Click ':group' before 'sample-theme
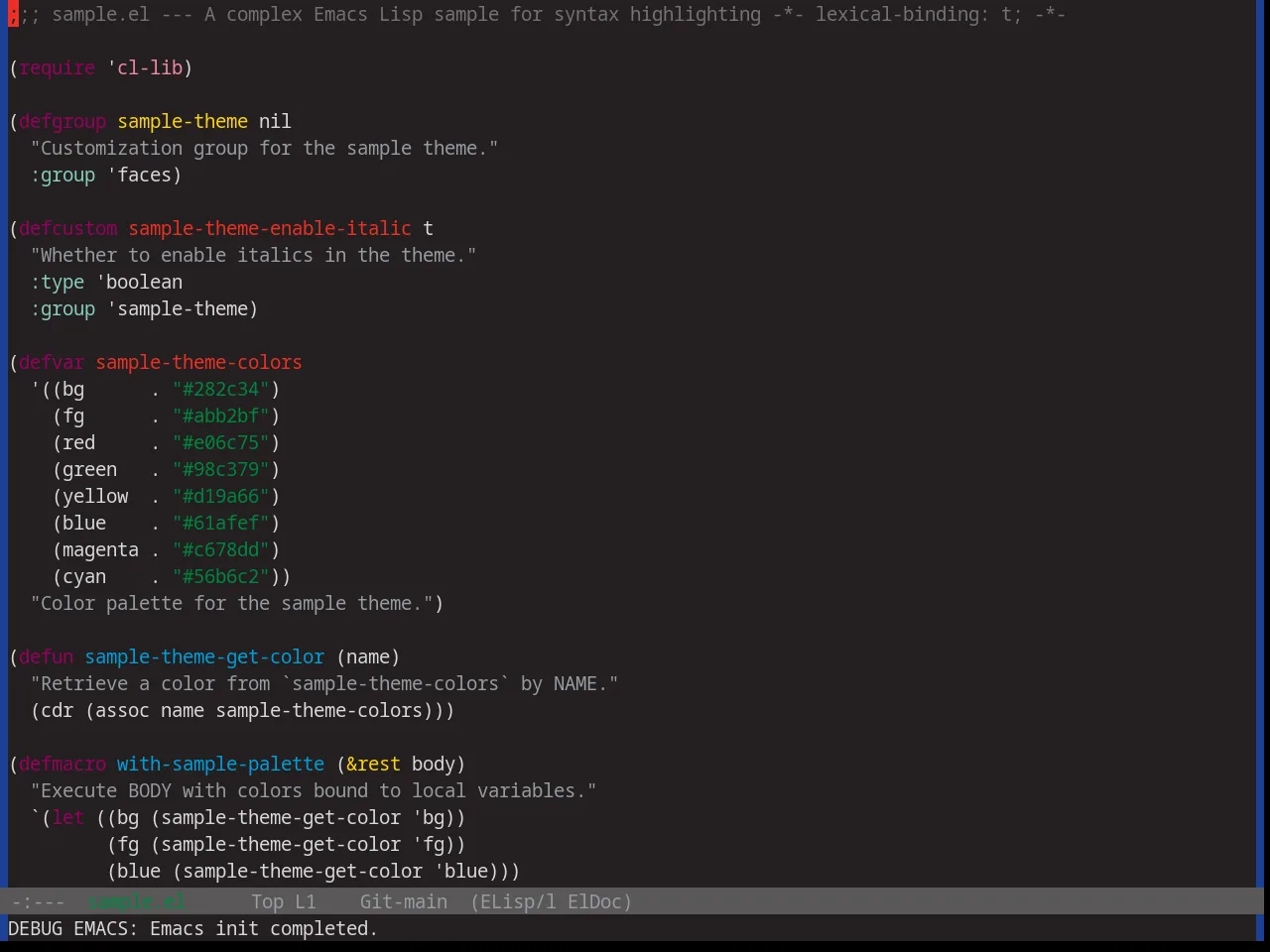This screenshot has height=952, width=1270. pos(63,308)
